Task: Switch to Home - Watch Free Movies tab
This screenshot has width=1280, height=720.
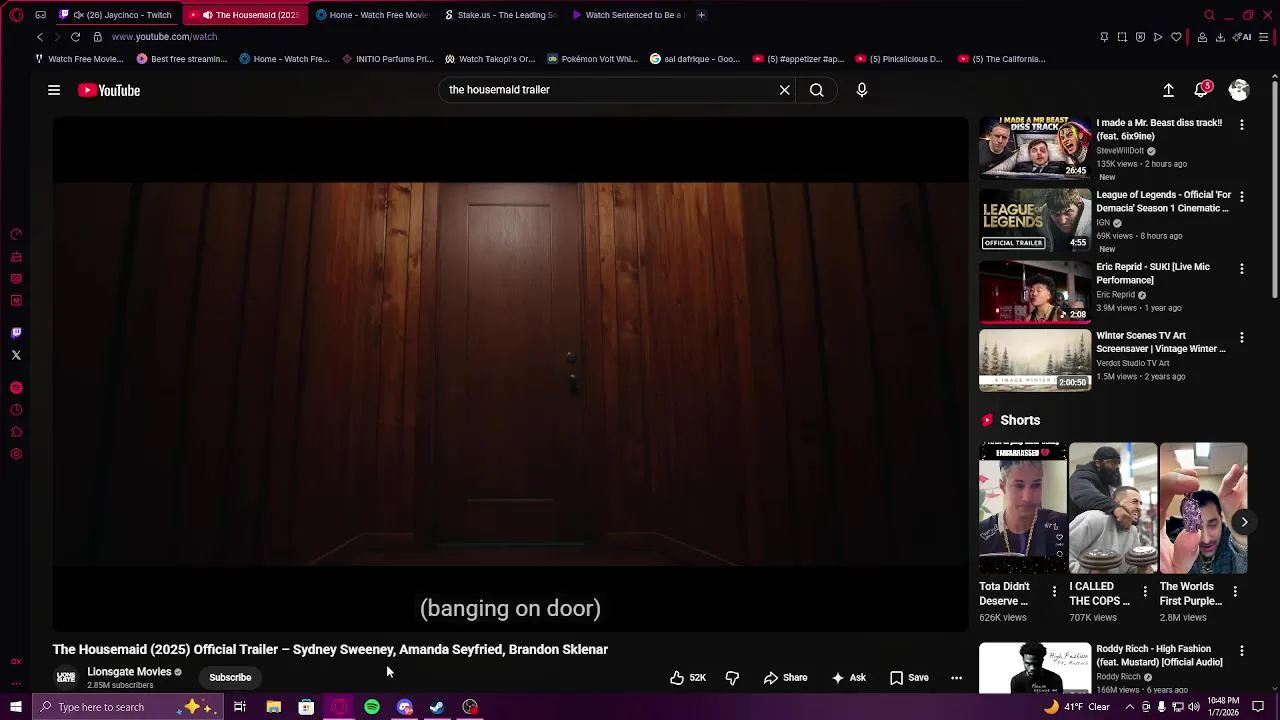Action: [372, 15]
